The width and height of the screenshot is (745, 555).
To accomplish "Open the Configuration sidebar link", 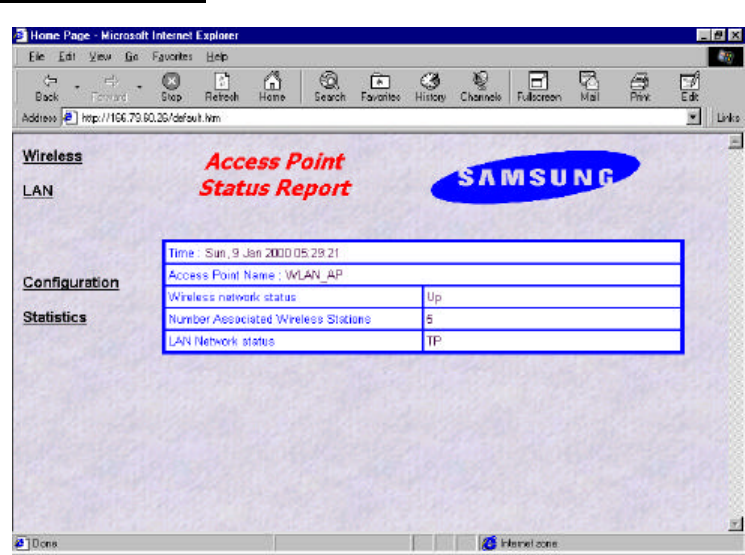I will 71,283.
